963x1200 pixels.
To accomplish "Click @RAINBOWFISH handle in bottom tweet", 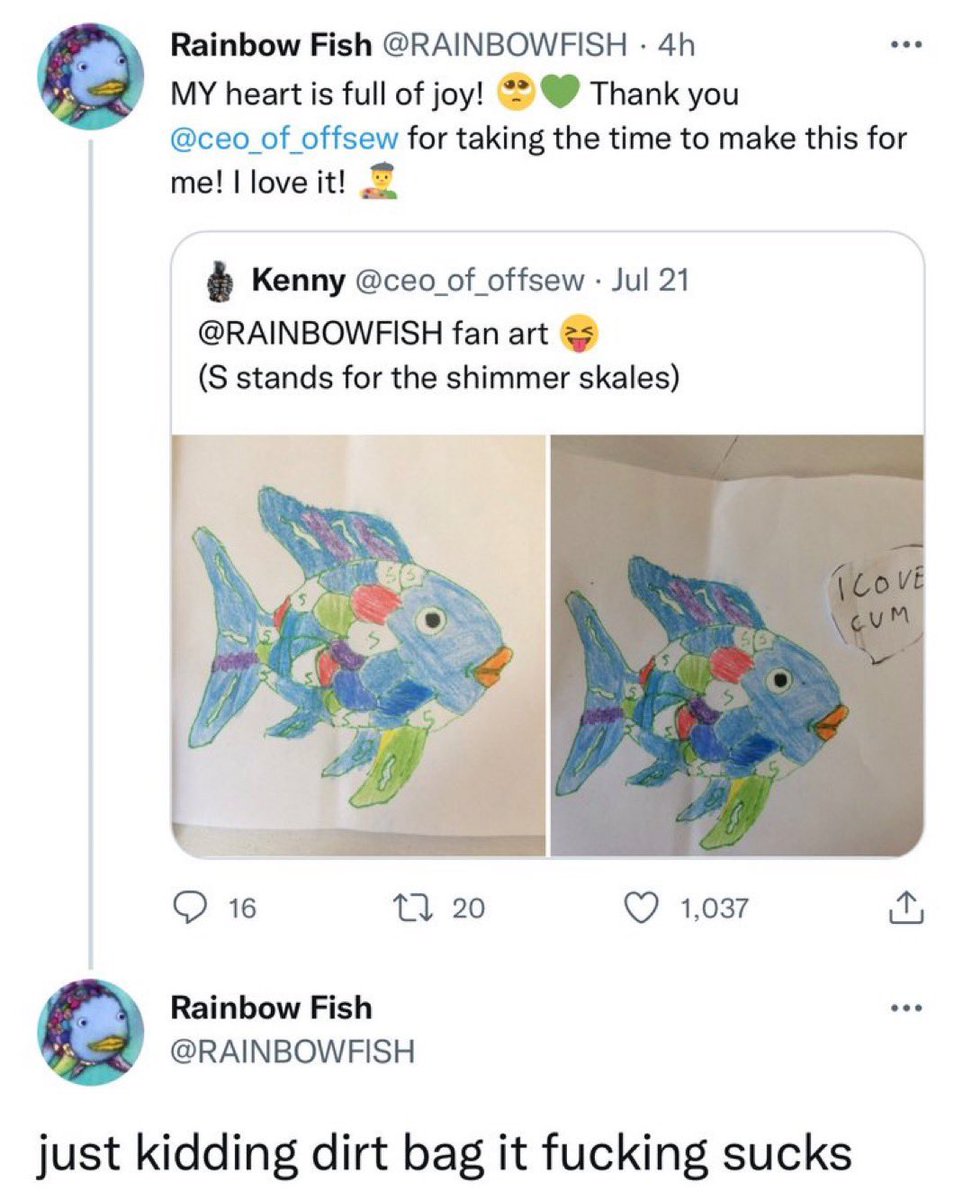I will pyautogui.click(x=292, y=1052).
